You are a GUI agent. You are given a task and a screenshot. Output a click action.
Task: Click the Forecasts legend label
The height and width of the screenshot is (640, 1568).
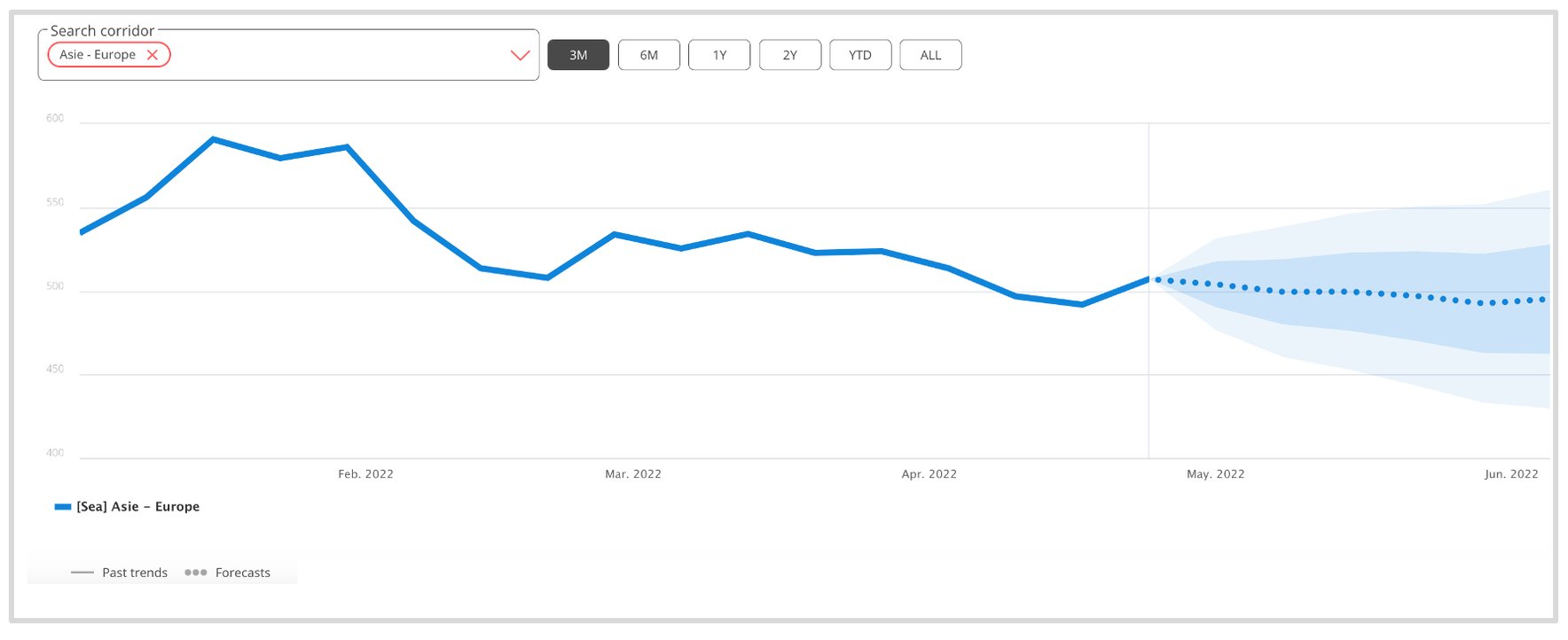[242, 573]
